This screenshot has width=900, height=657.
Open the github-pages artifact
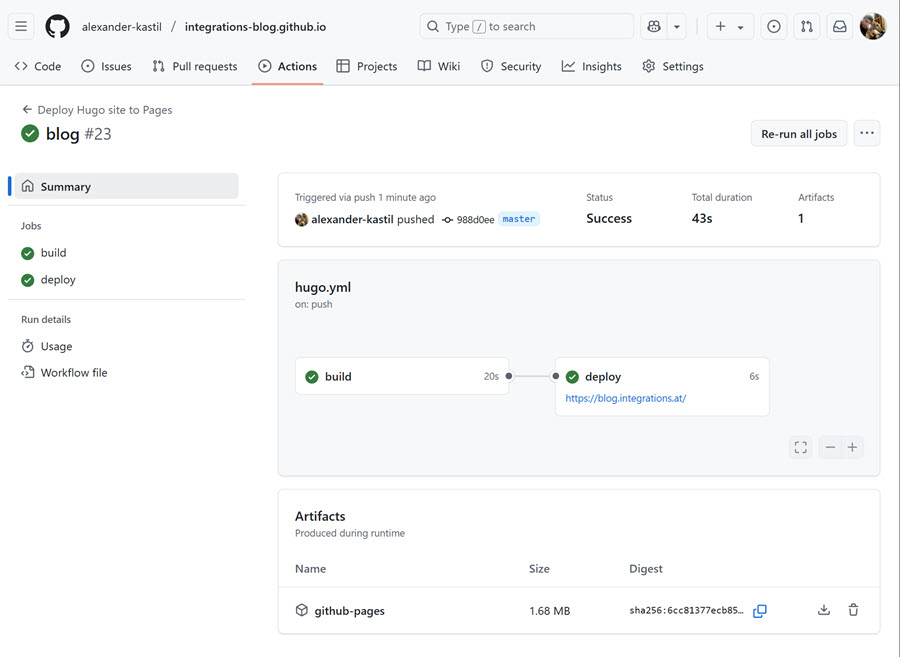coord(350,611)
